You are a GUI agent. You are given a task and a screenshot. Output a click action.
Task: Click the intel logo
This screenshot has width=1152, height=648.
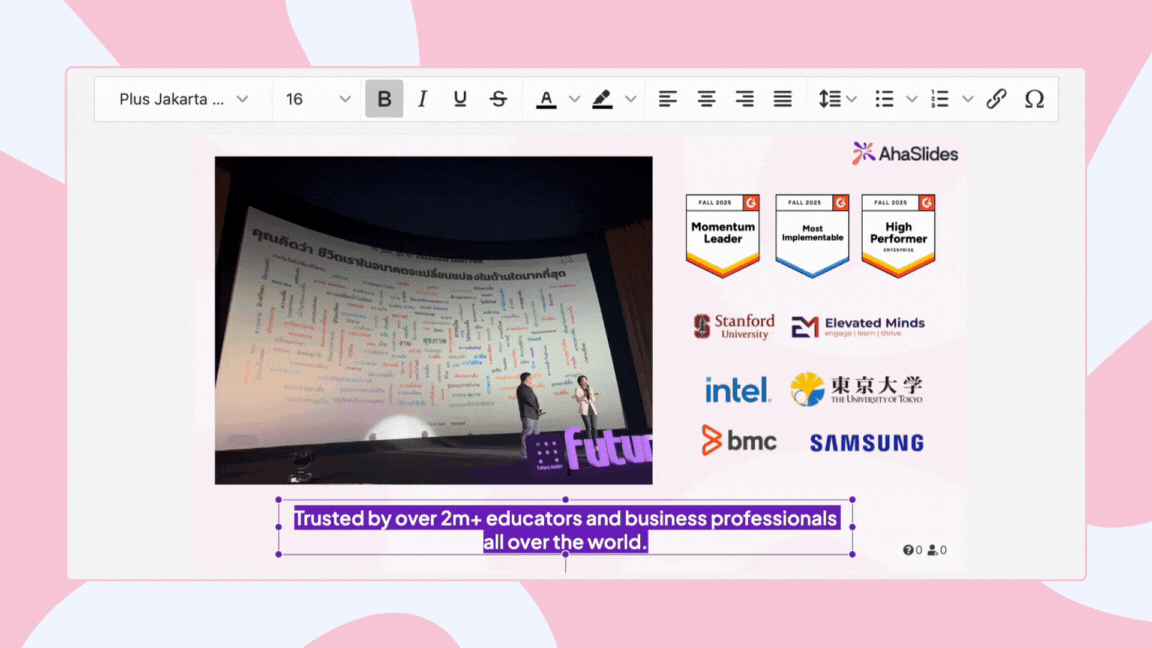[x=738, y=390]
